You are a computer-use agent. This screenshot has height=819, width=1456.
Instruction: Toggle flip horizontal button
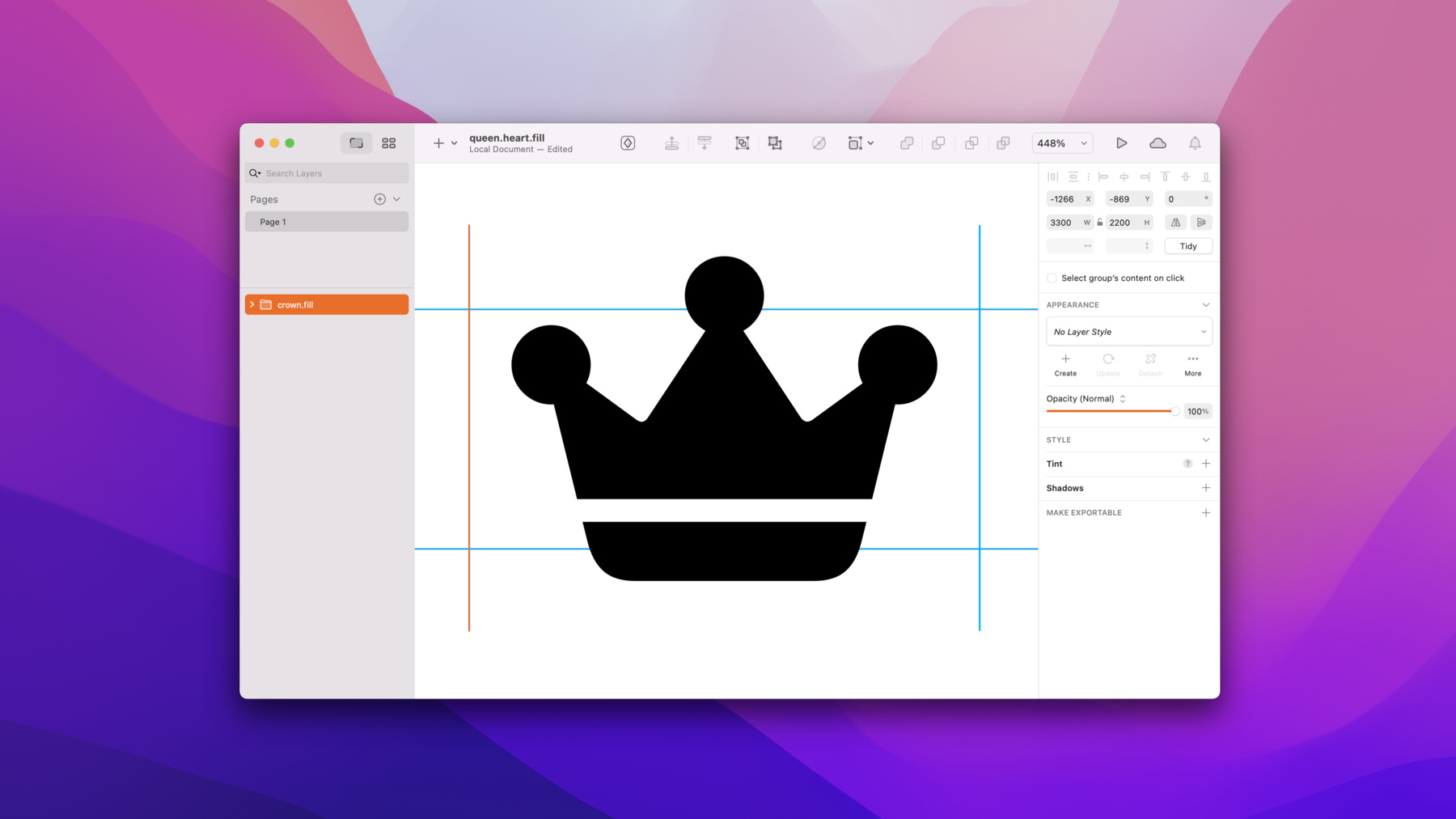click(x=1175, y=223)
